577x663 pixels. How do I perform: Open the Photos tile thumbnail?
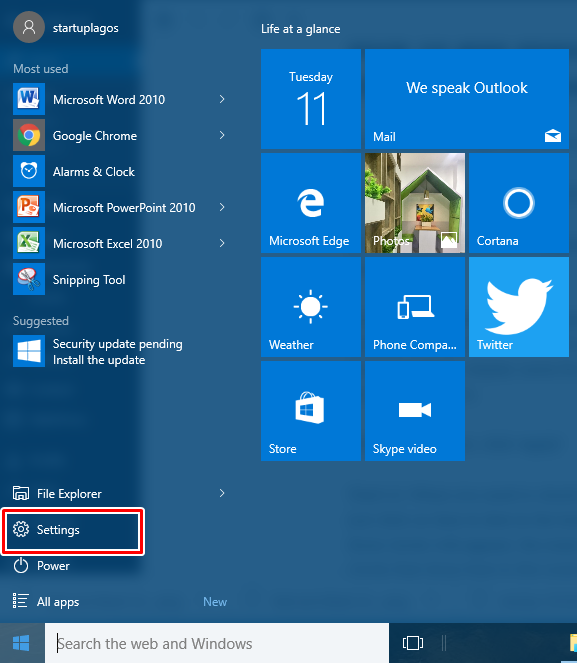(x=415, y=203)
